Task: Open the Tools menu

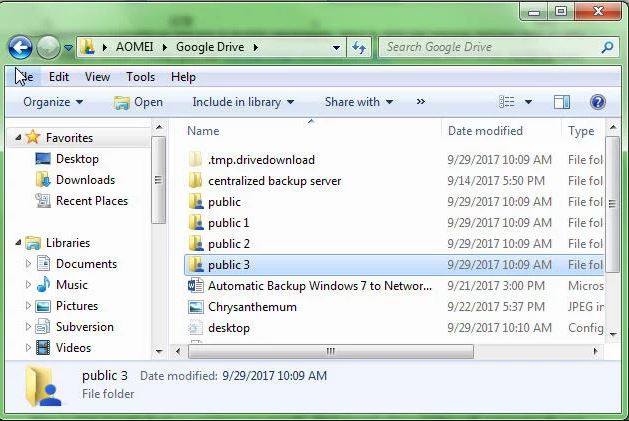Action: pyautogui.click(x=140, y=77)
